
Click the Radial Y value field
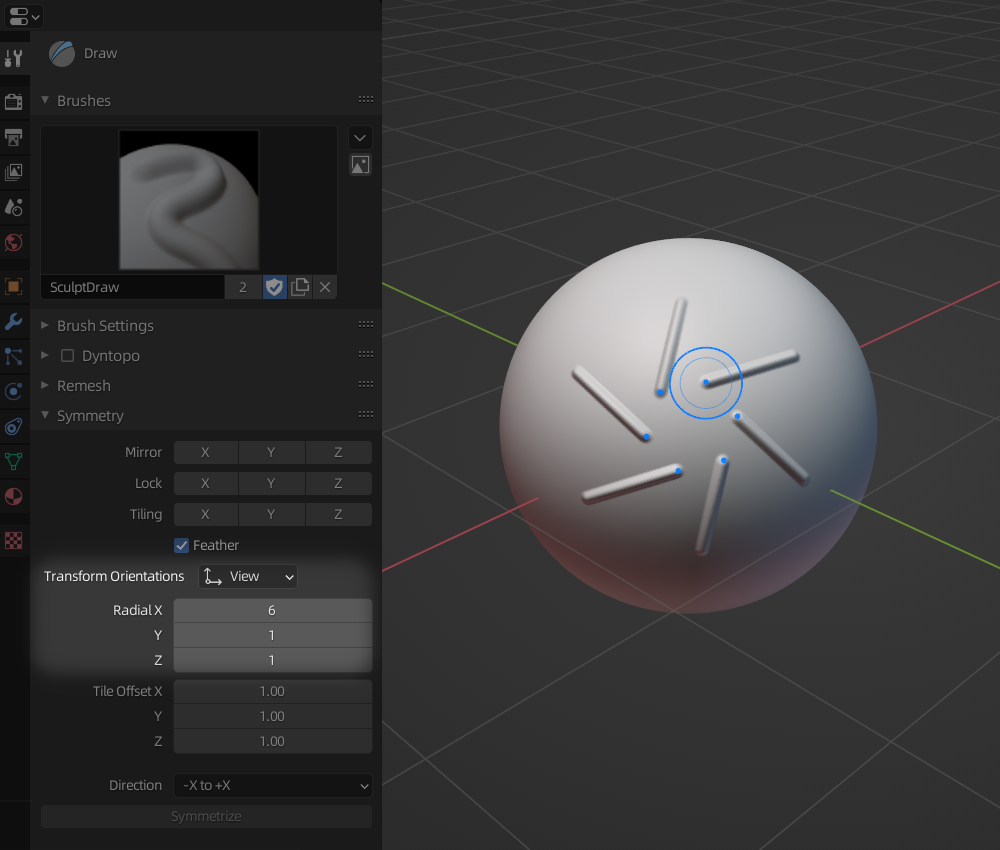pyautogui.click(x=272, y=635)
